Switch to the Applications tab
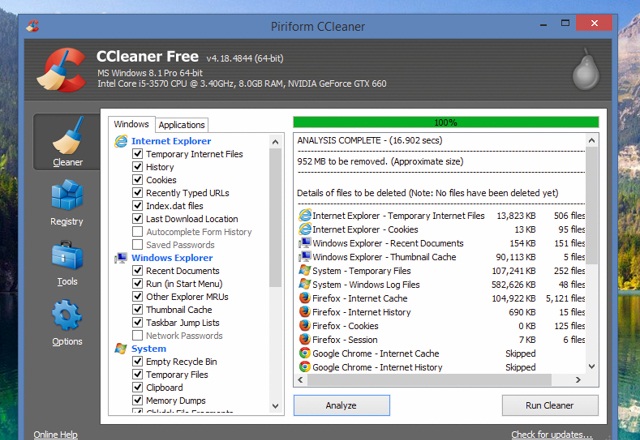Image resolution: width=640 pixels, height=440 pixels. [181, 125]
